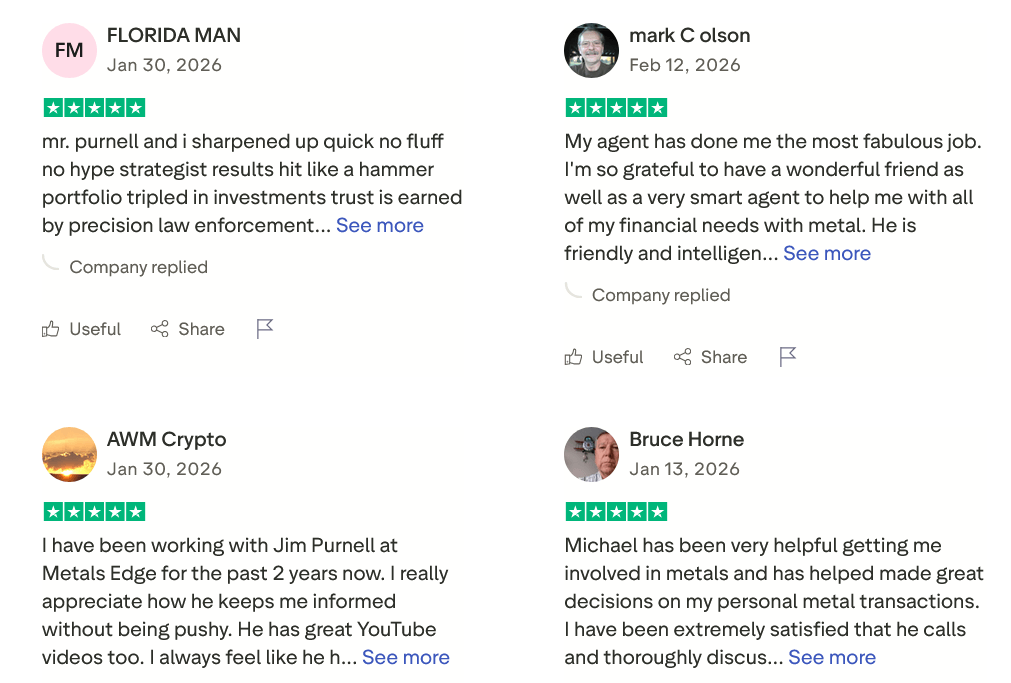Viewport: 1011px width, 683px height.
Task: Show the company reply on mark C olson's review
Action: pyautogui.click(x=661, y=294)
